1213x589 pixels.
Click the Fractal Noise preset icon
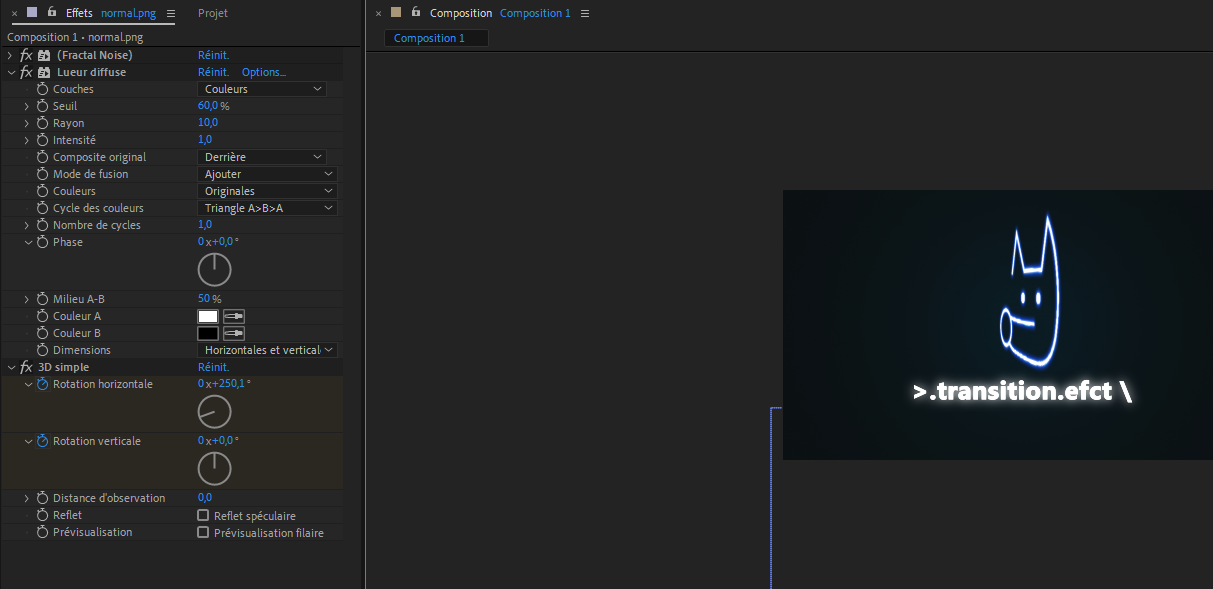[x=44, y=55]
